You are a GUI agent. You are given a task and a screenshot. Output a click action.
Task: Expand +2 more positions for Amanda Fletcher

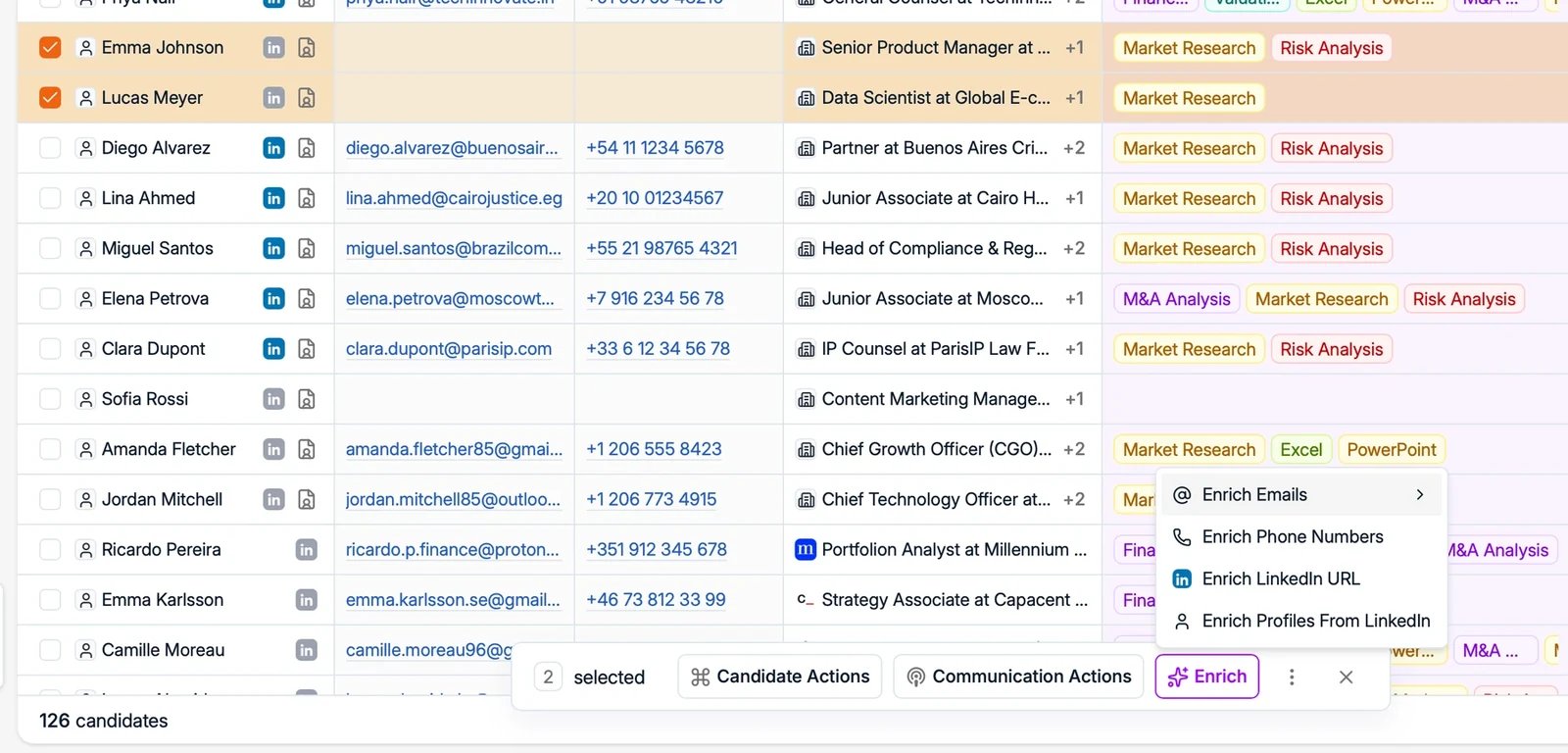coord(1074,449)
